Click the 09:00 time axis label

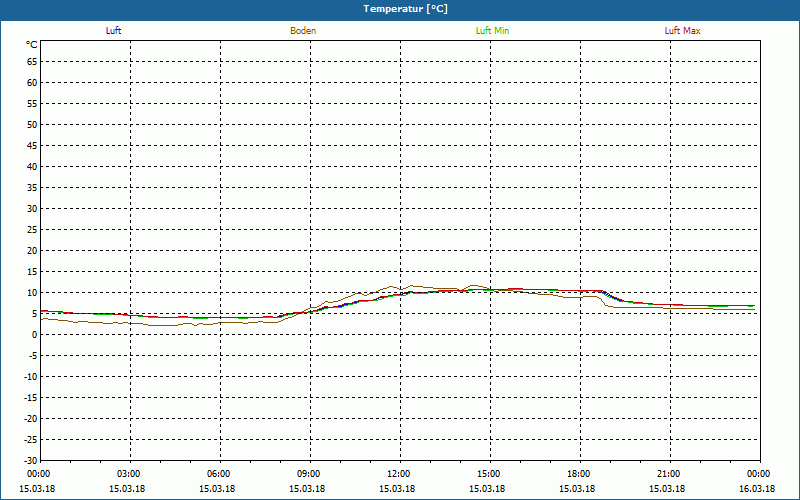tap(309, 474)
